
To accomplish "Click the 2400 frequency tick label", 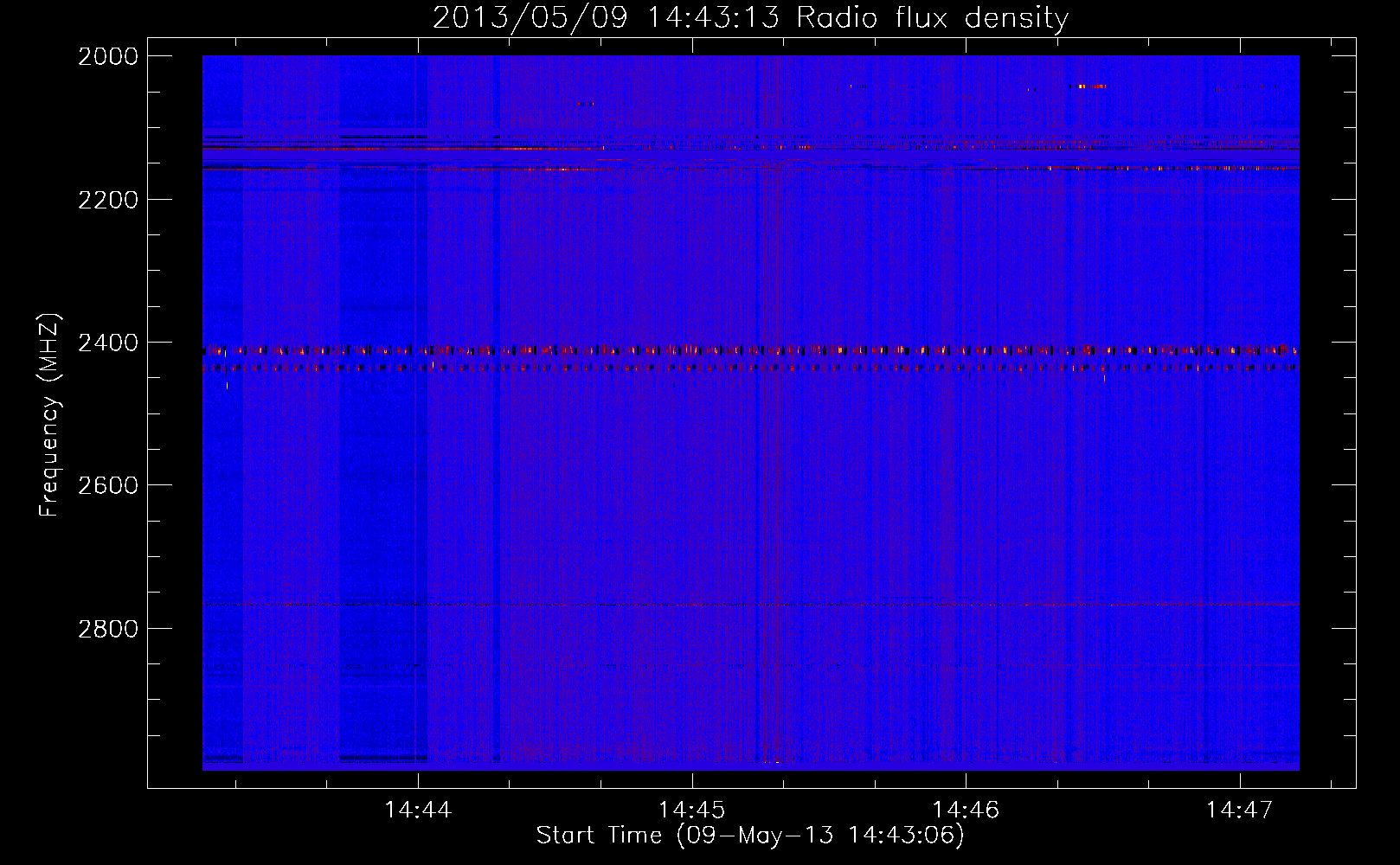I will [x=108, y=343].
